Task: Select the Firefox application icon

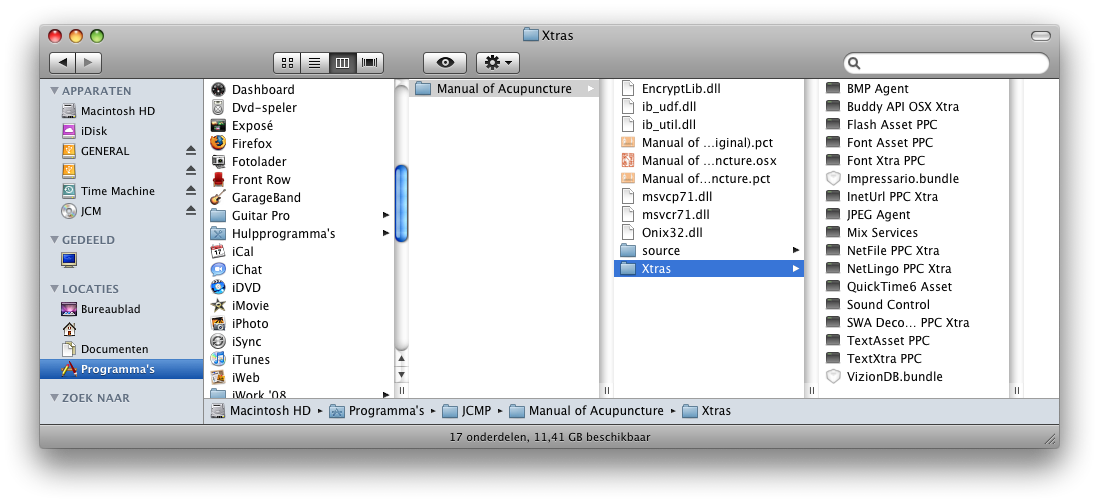Action: coord(219,144)
